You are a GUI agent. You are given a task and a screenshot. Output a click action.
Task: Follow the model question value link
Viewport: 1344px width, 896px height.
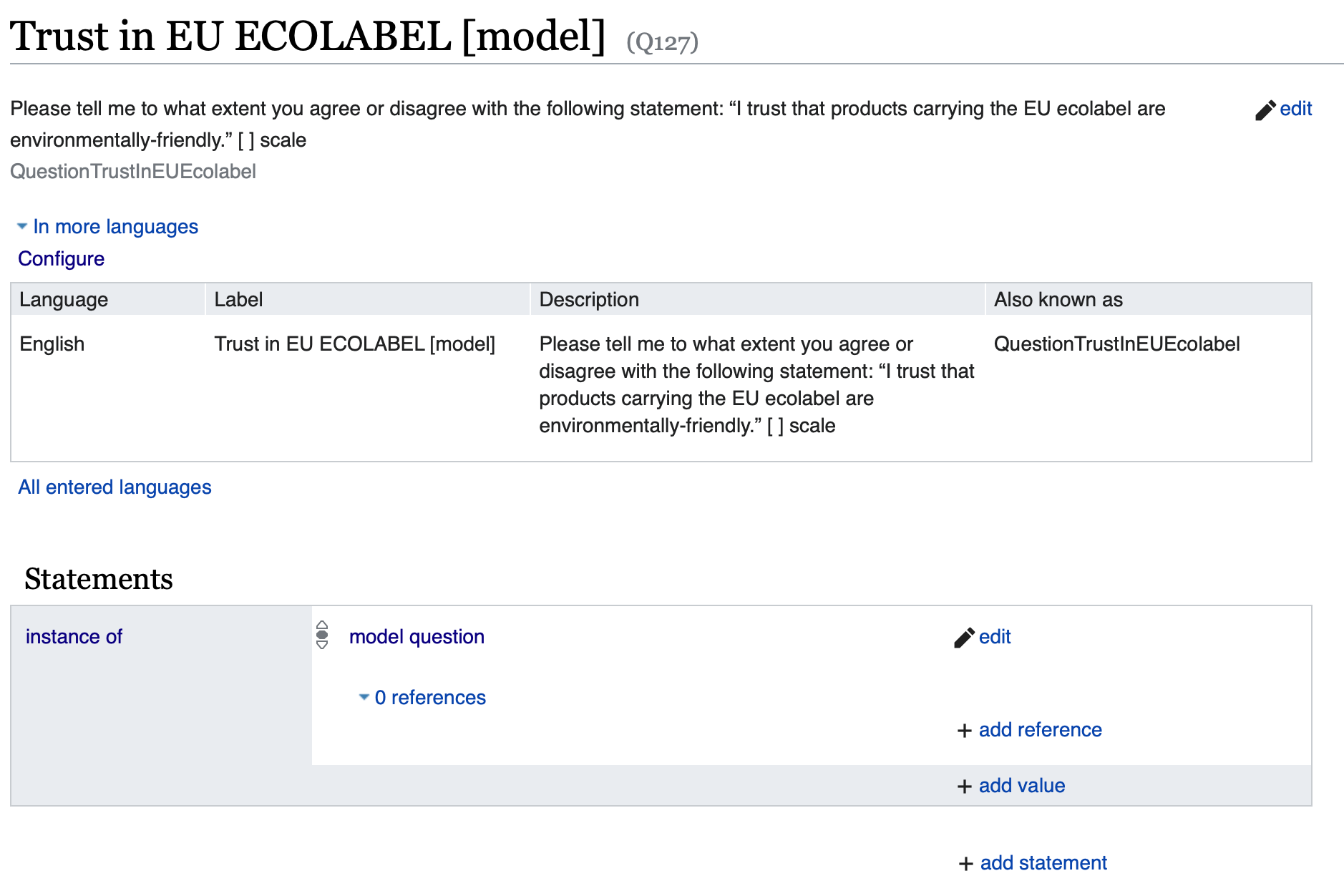click(417, 637)
